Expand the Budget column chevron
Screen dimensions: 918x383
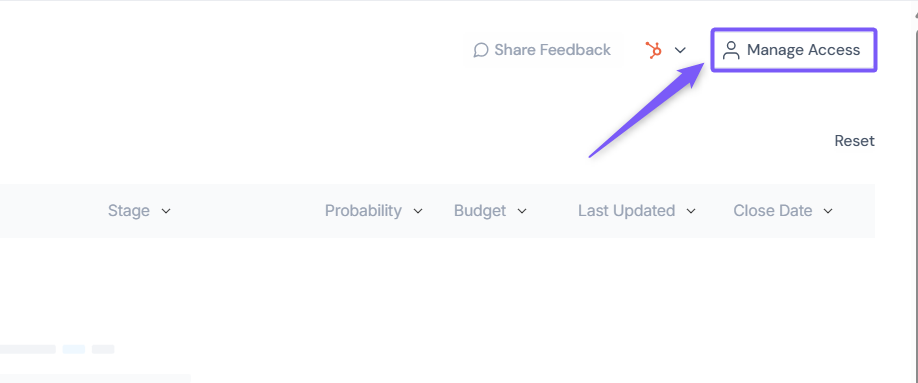click(522, 211)
